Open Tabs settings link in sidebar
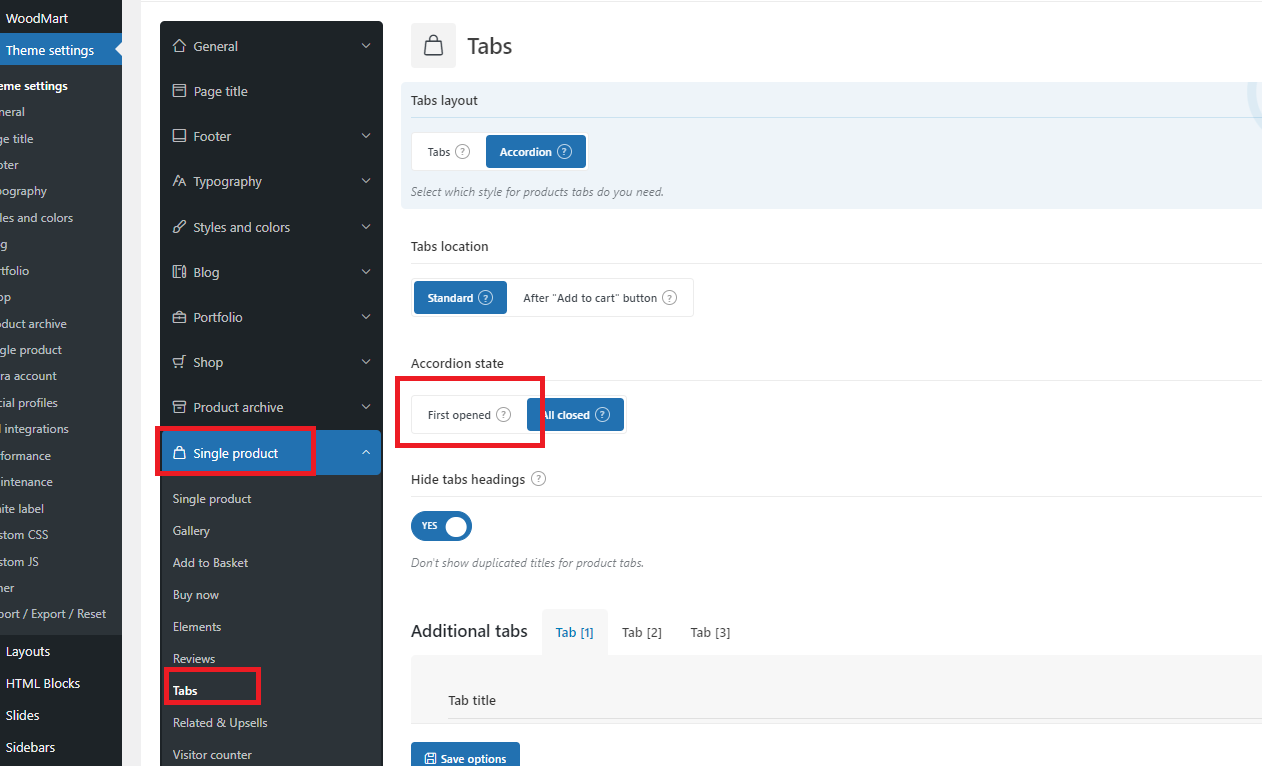Screen dimensions: 1262x766 (x=185, y=691)
